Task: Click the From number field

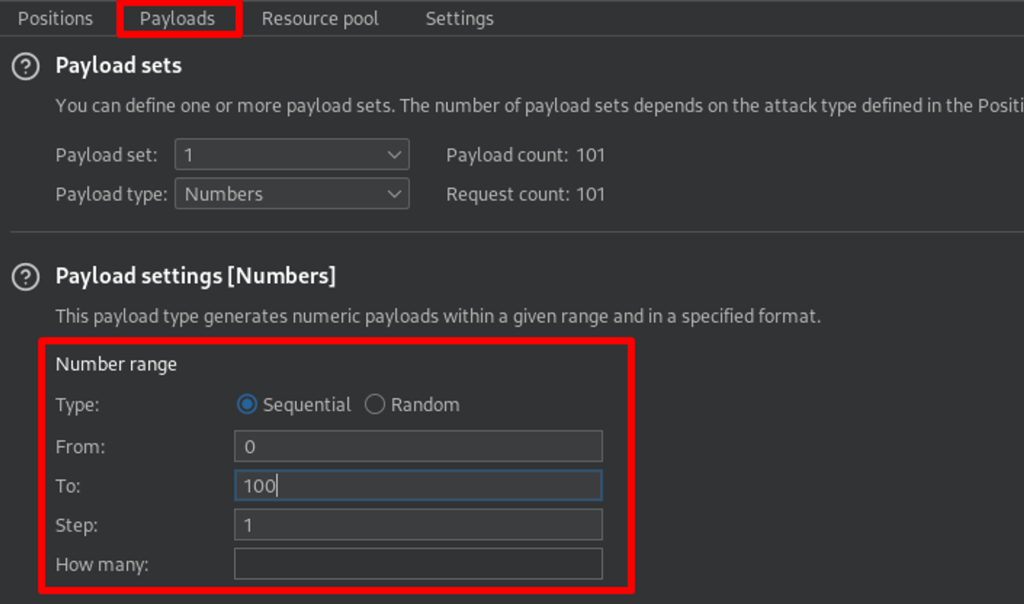Action: [x=418, y=446]
